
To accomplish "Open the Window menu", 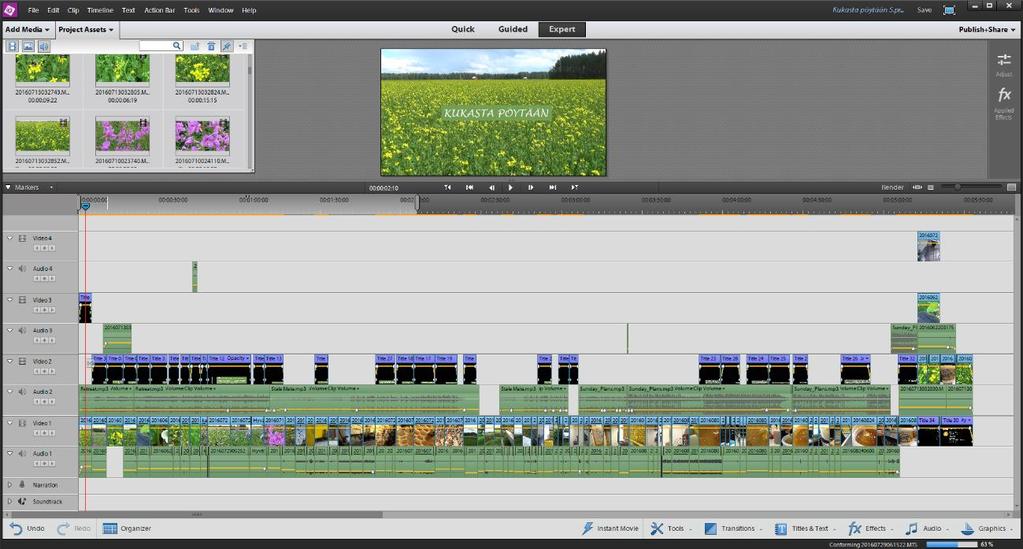I will tap(221, 10).
